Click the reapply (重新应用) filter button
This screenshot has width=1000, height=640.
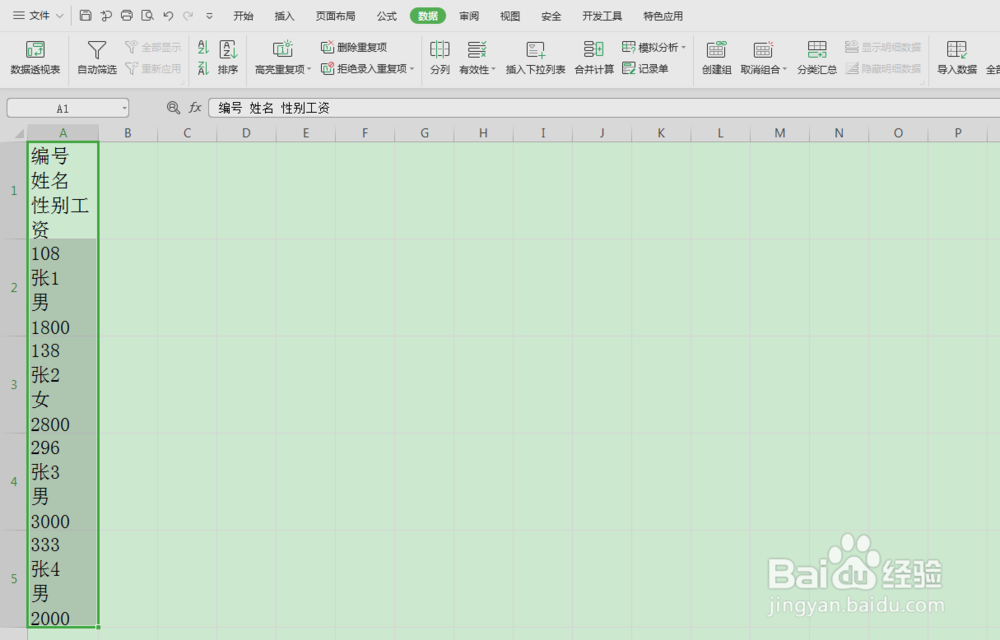(153, 68)
